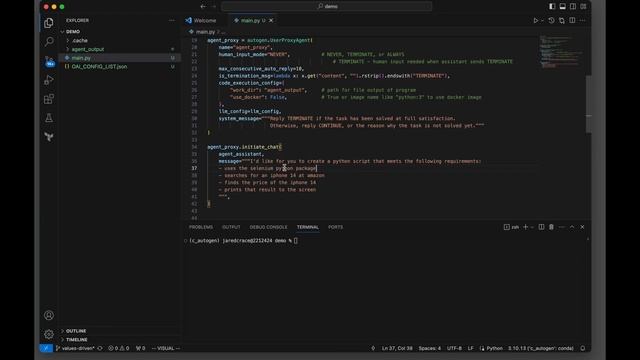Synchronize changes icon in status bar
The width and height of the screenshot is (640, 360).
pos(100,348)
